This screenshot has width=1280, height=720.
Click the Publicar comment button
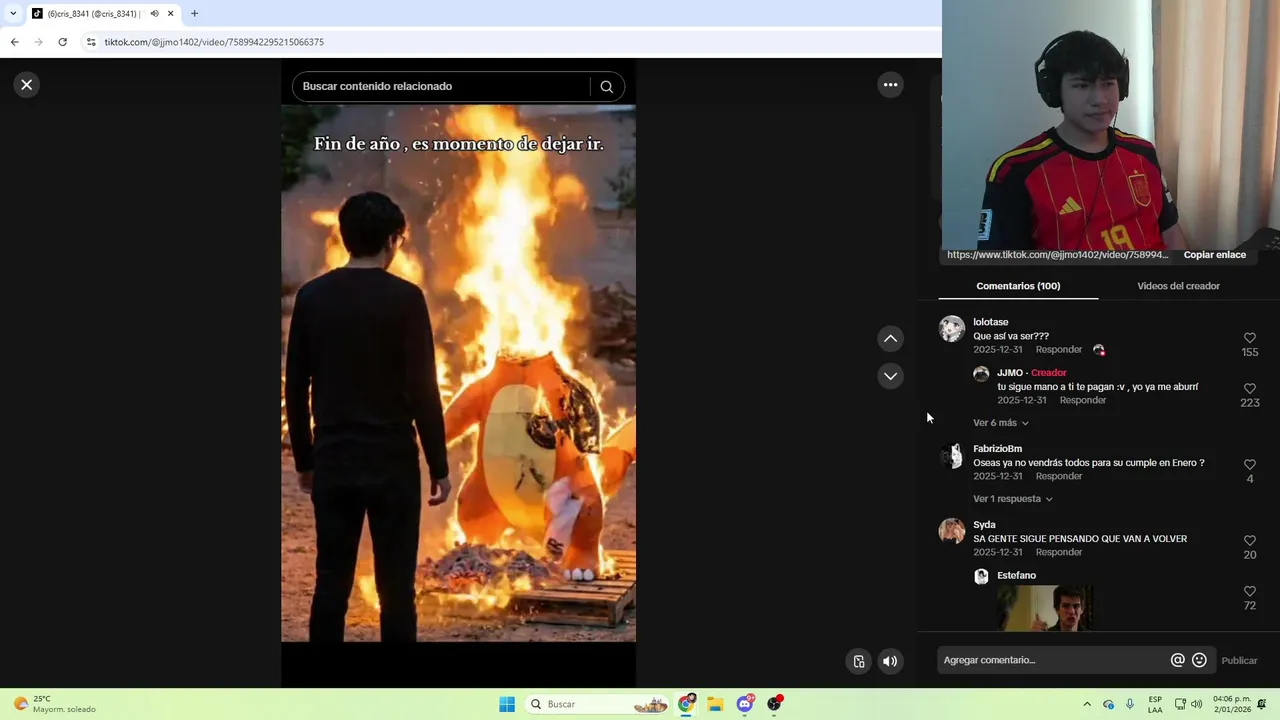click(1239, 661)
